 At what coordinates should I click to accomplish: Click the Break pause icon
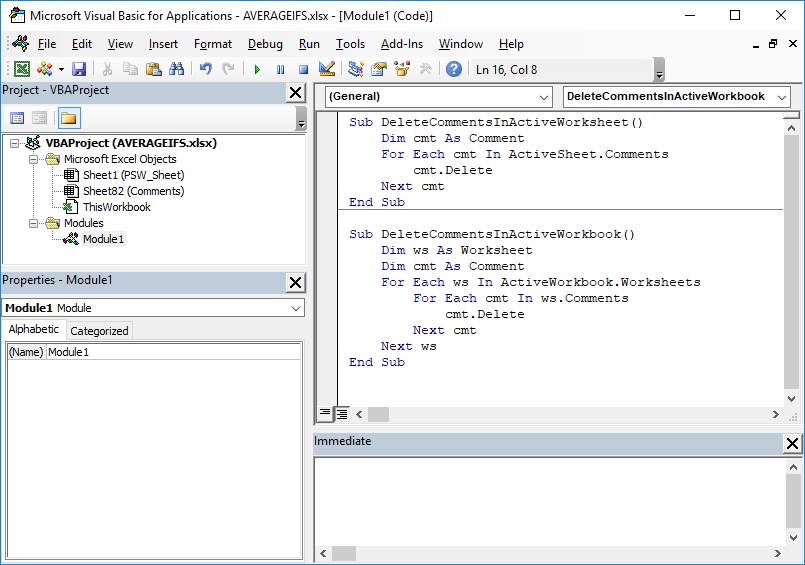click(280, 69)
